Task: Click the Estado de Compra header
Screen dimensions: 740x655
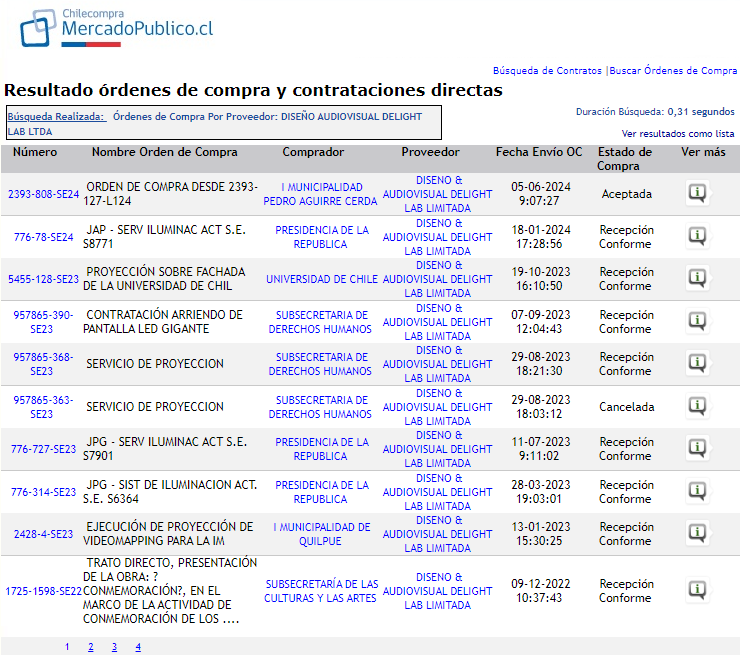Action: click(x=624, y=159)
